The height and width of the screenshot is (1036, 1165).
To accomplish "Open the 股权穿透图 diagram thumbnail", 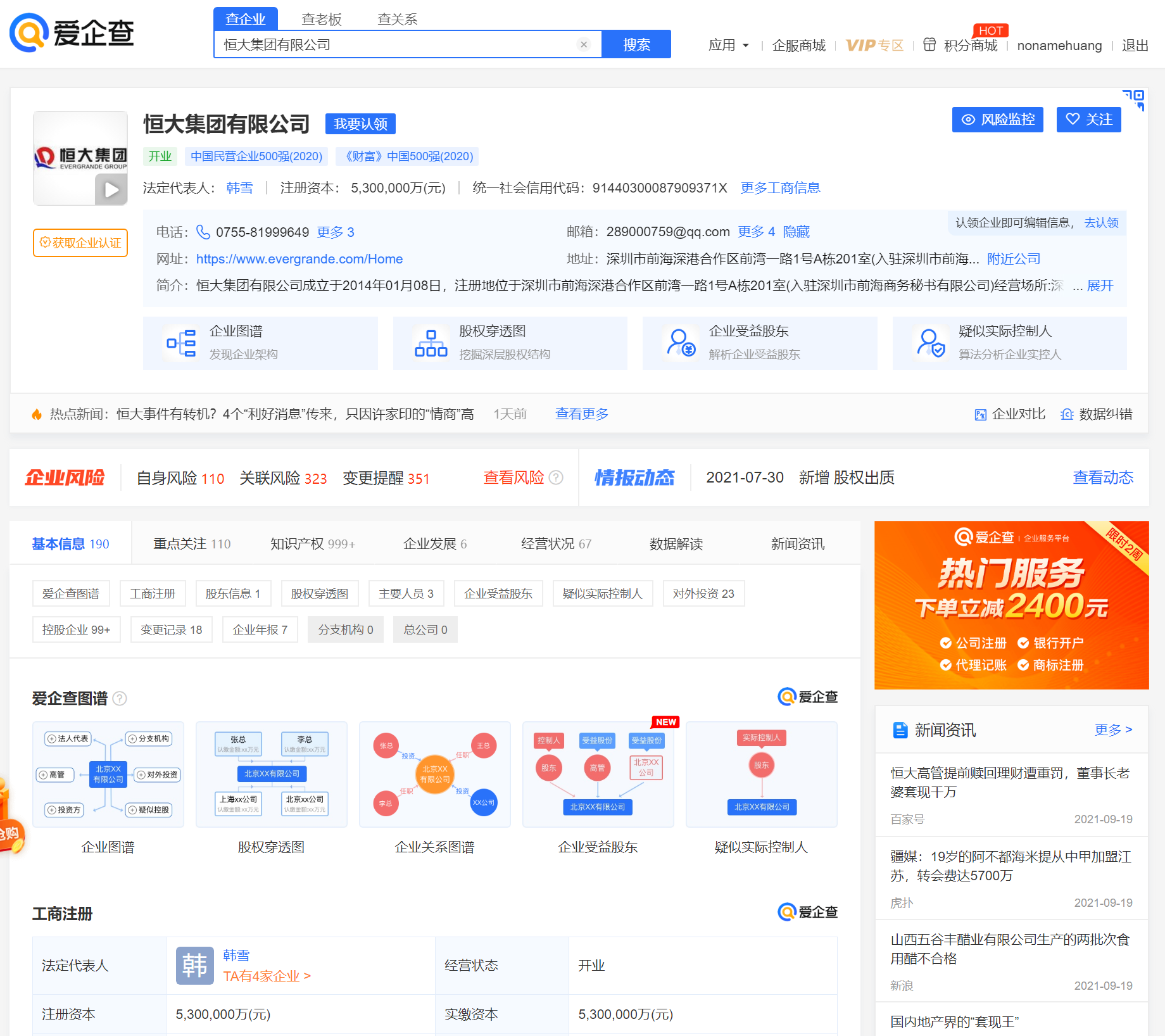I will (x=272, y=774).
